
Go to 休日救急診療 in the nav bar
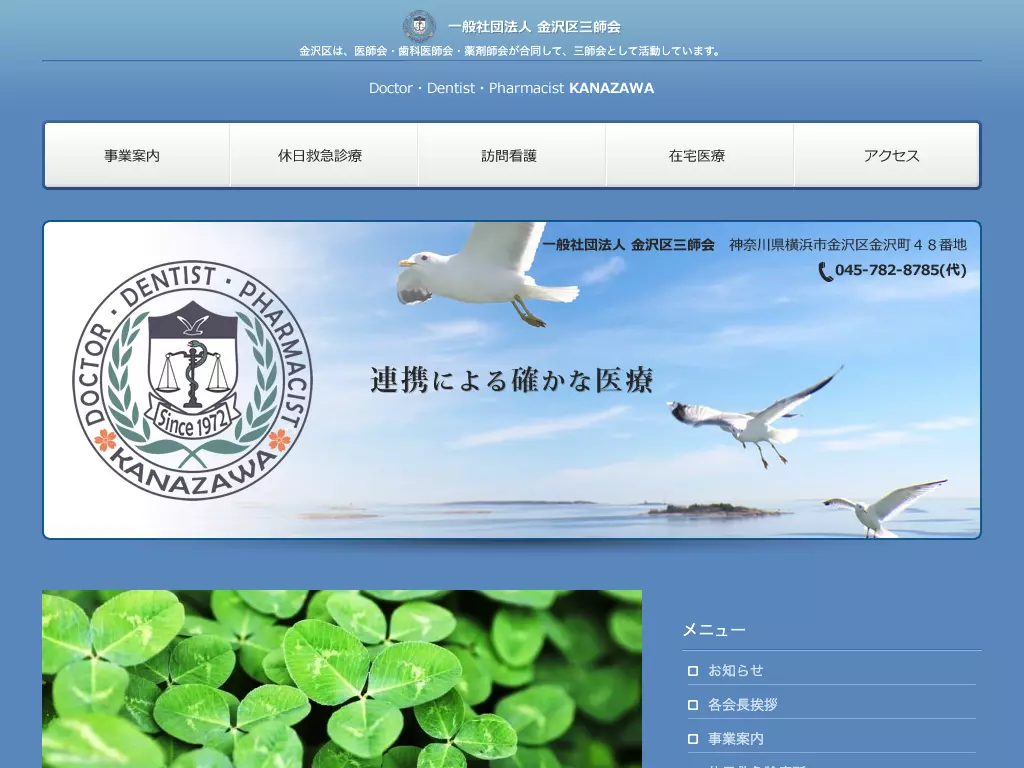(x=324, y=155)
